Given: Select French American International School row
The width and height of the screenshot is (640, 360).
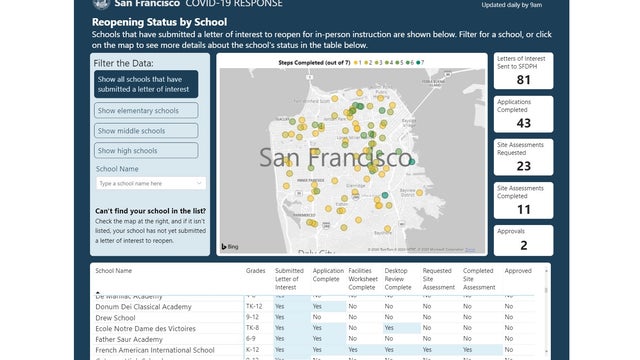Looking at the screenshot, I should point(314,350).
